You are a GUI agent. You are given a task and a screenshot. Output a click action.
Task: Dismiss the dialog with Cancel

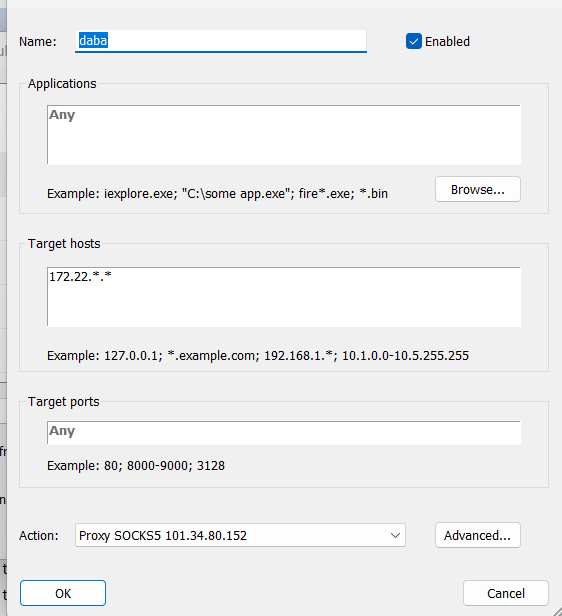click(506, 593)
